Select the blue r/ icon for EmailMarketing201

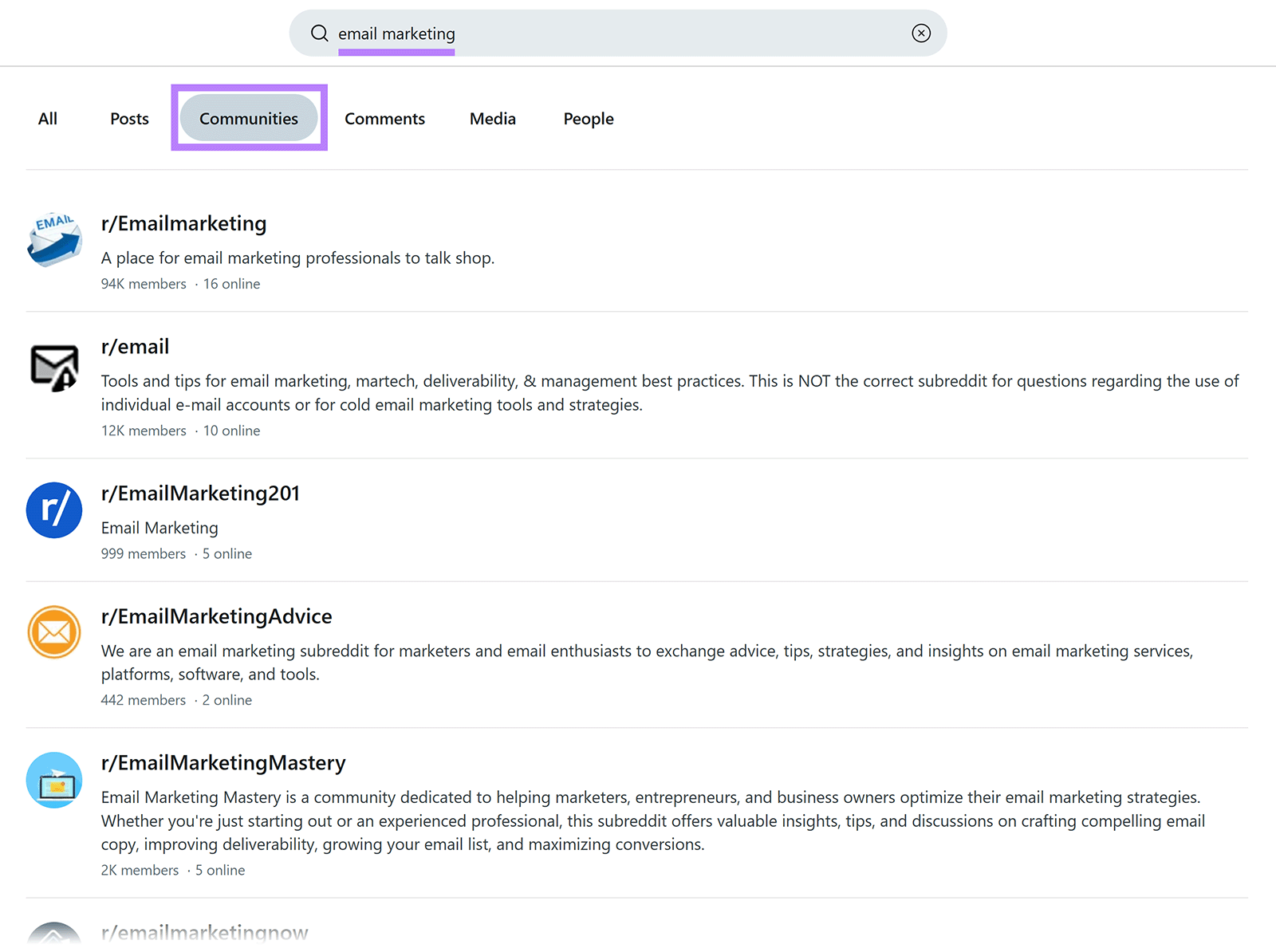point(53,510)
